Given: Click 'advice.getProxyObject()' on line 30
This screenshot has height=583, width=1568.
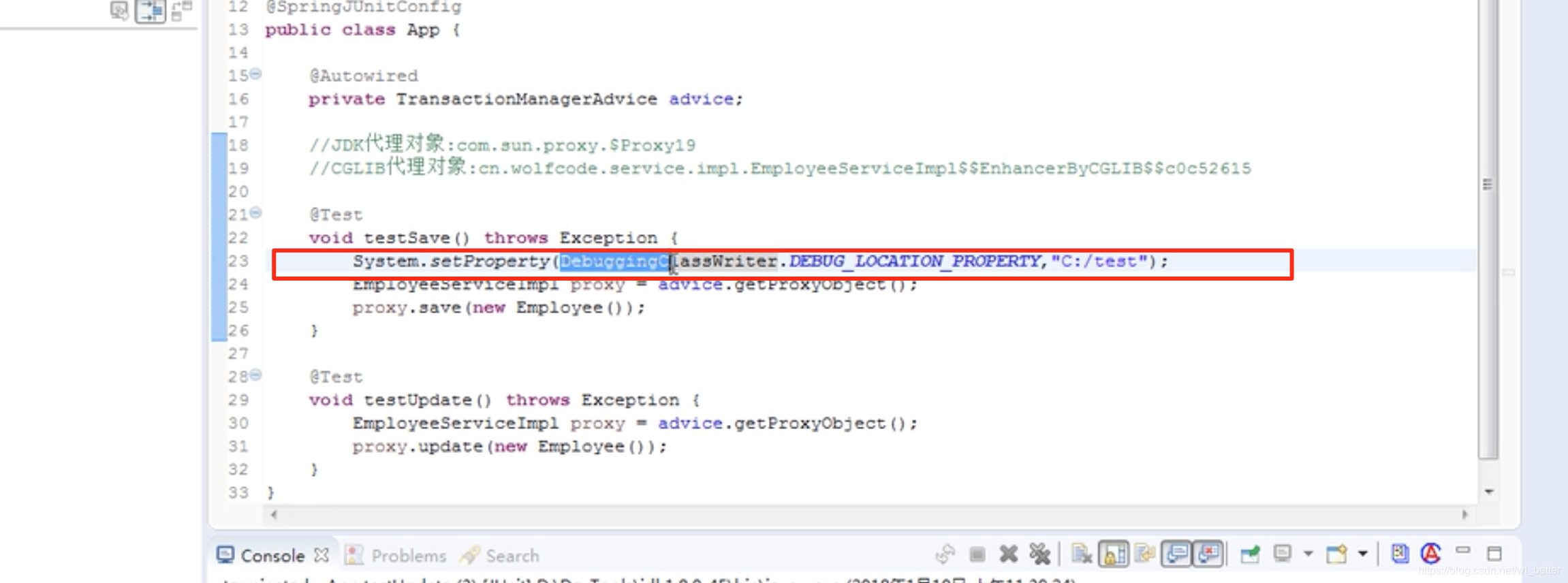Looking at the screenshot, I should point(782,424).
